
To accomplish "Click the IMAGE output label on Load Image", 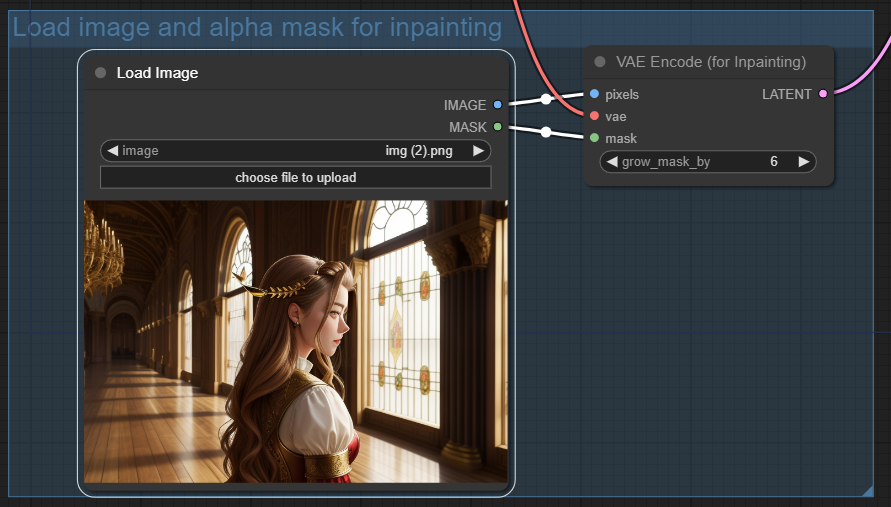I will (465, 105).
